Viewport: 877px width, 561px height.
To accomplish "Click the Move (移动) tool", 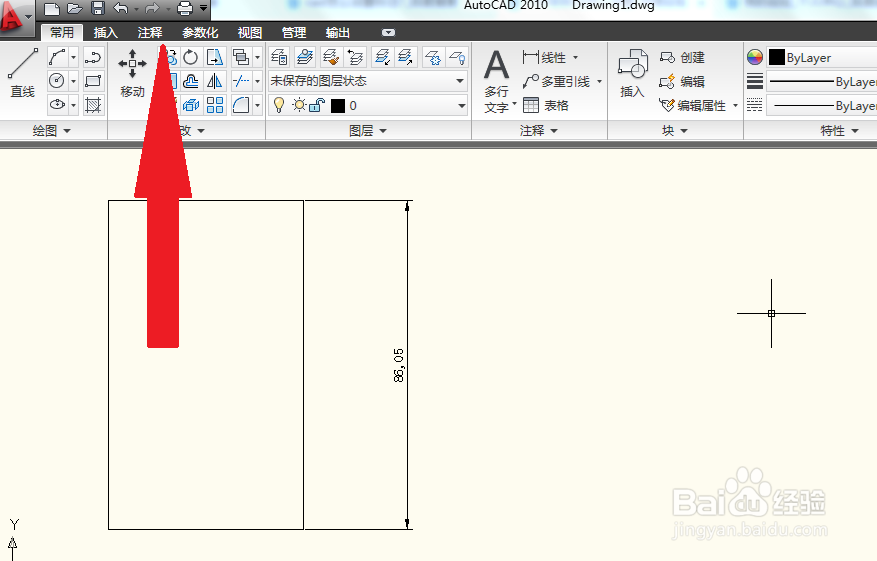I will (x=133, y=73).
